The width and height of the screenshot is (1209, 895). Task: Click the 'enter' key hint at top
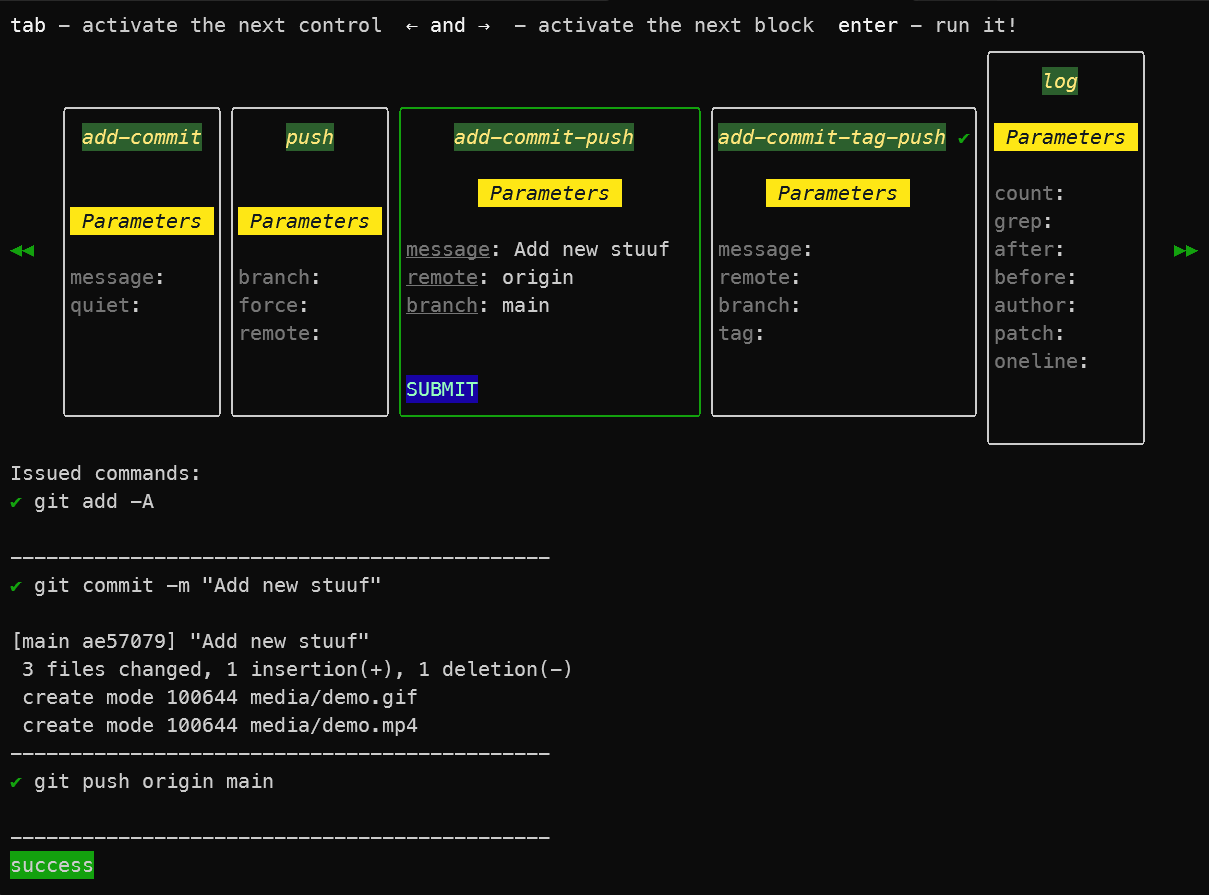[868, 25]
